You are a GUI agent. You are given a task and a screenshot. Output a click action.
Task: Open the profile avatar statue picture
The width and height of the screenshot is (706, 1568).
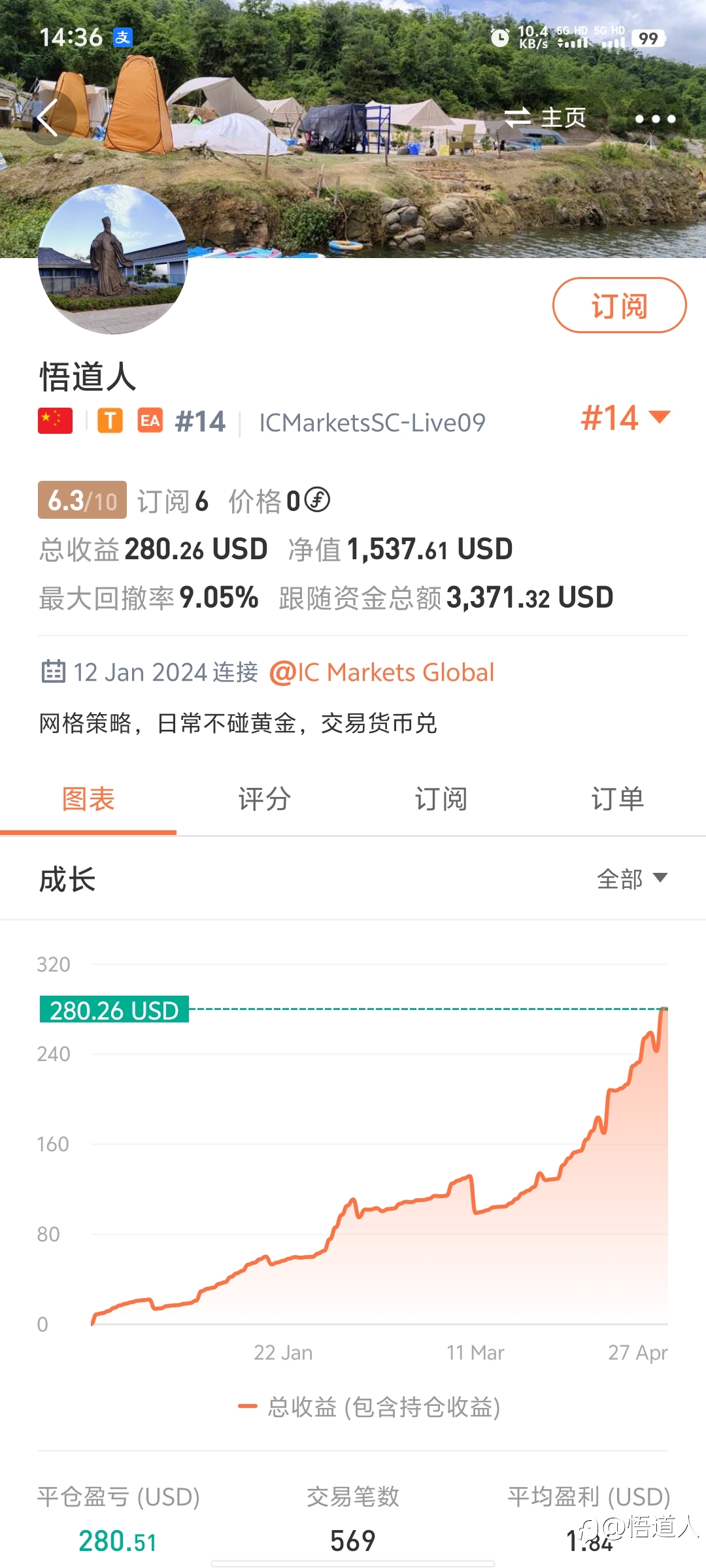point(113,259)
